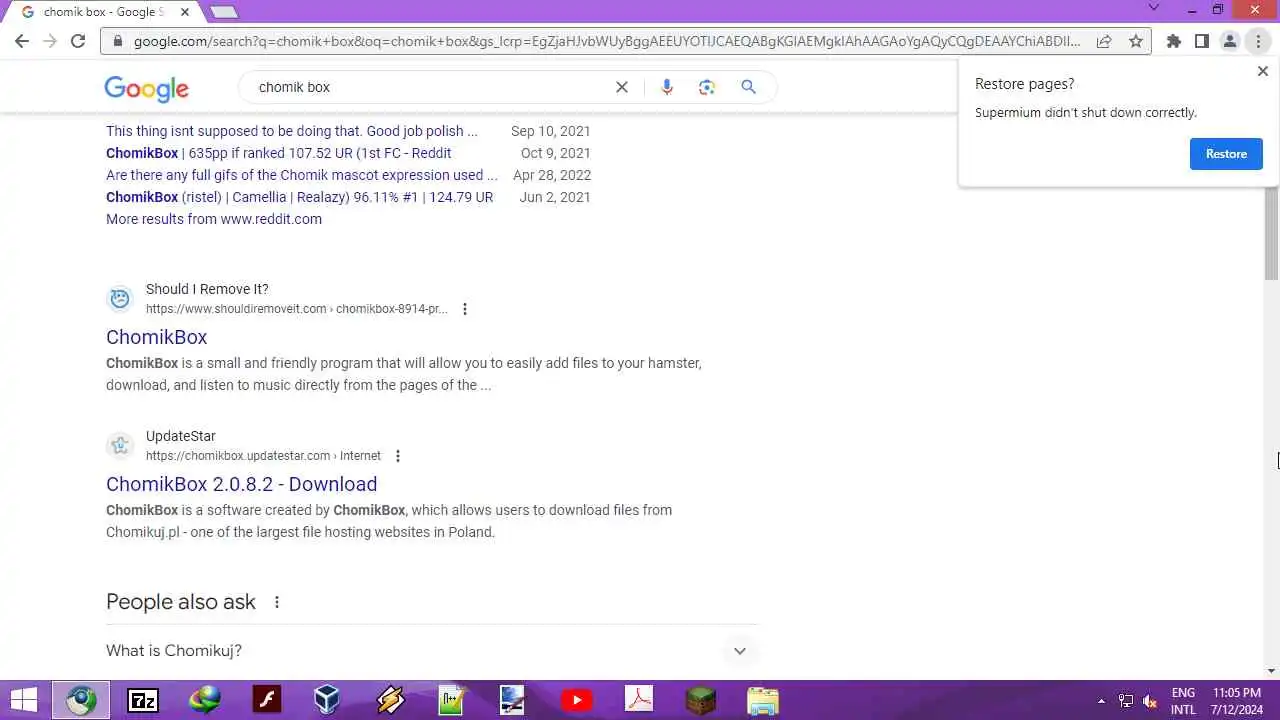The image size is (1280, 720).
Task: Open "Are there any full gifs" link
Action: [x=302, y=175]
